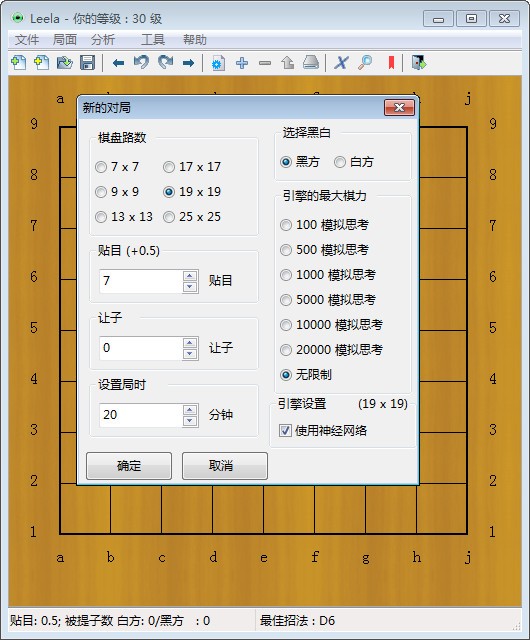This screenshot has height=640, width=530.
Task: Choose 白方 as your color
Action: (x=354, y=162)
